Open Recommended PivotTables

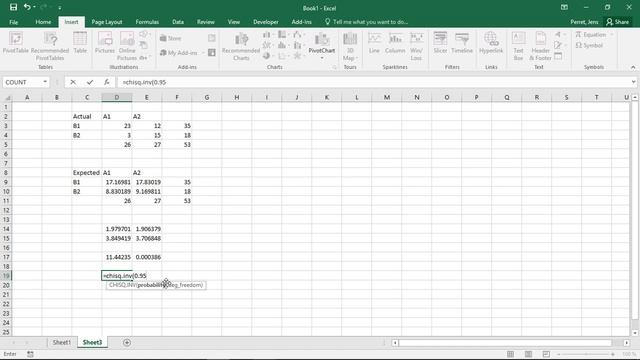pyautogui.click(x=50, y=46)
